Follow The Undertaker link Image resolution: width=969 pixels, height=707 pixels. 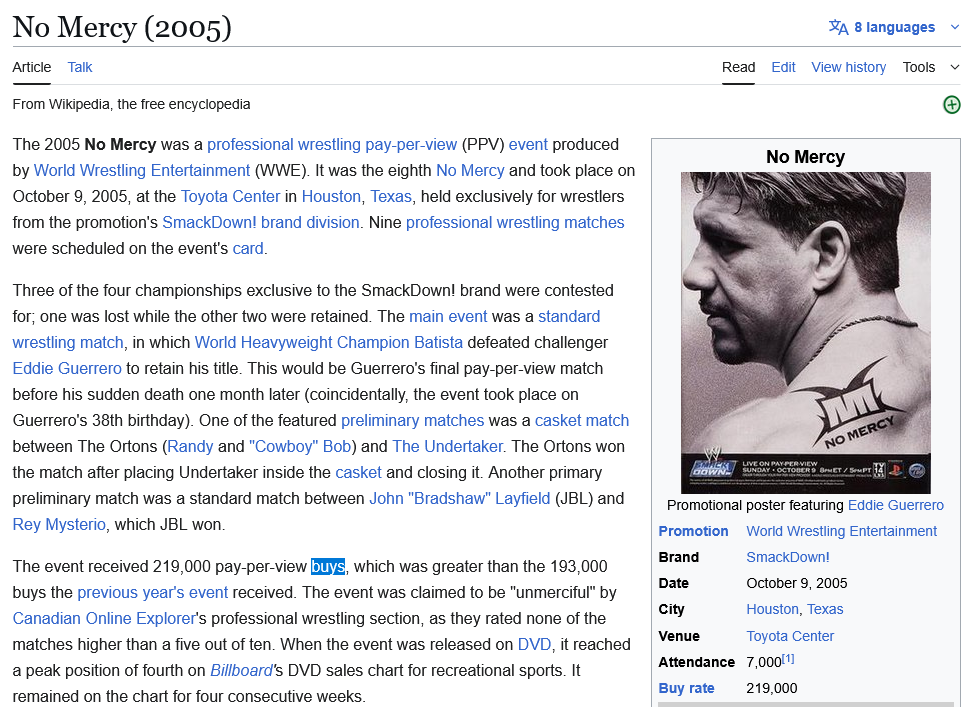pos(447,446)
